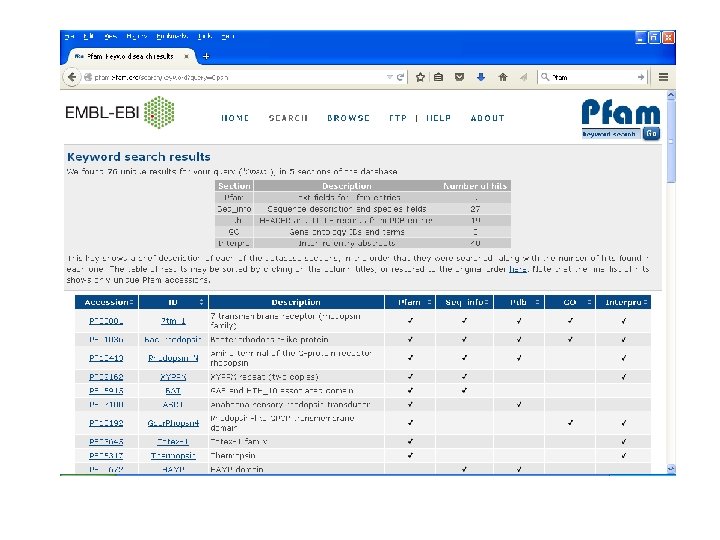This screenshot has height=540, width=720.
Task: Open the SEARCH navigation menu item
Action: click(288, 118)
